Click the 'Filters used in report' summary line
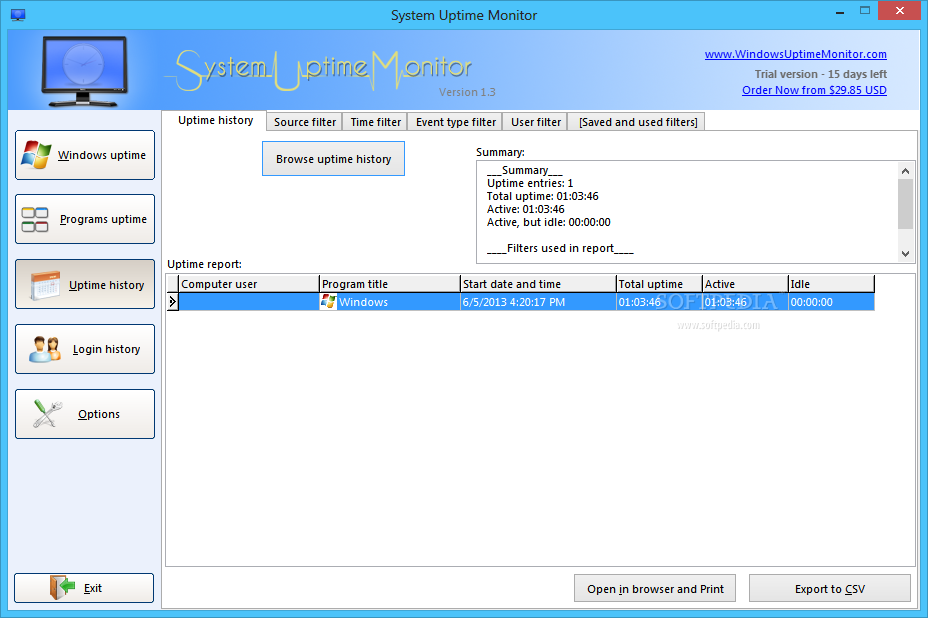Viewport: 928px width, 618px height. click(x=560, y=248)
